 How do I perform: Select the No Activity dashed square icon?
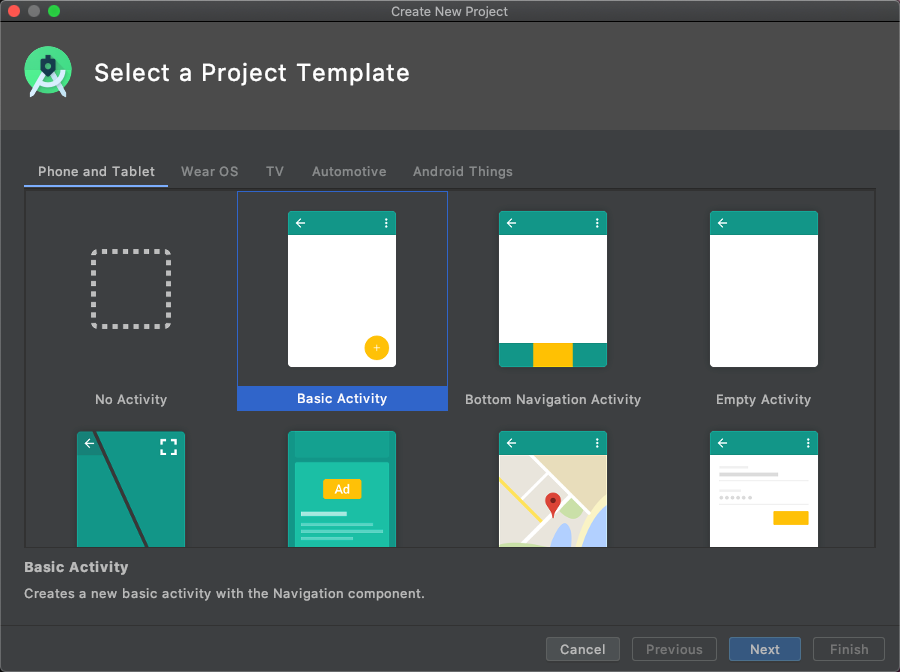pyautogui.click(x=131, y=289)
